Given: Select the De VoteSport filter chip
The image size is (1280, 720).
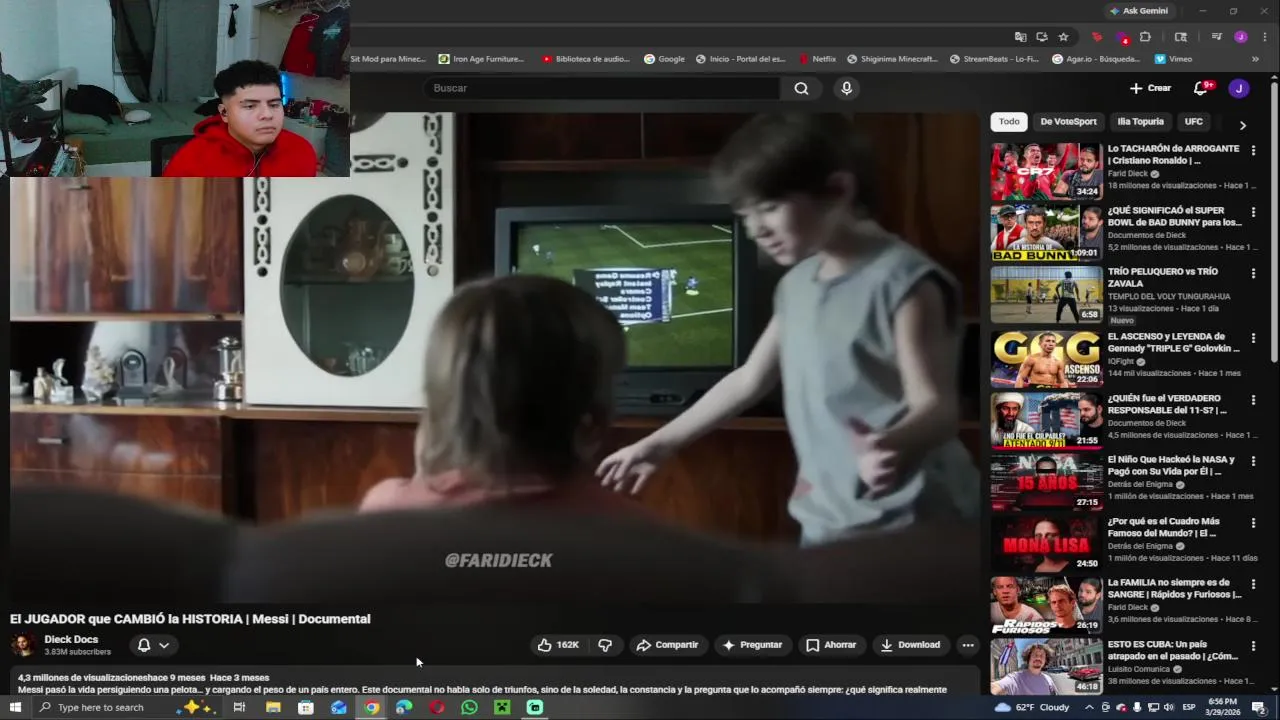Looking at the screenshot, I should point(1068,122).
